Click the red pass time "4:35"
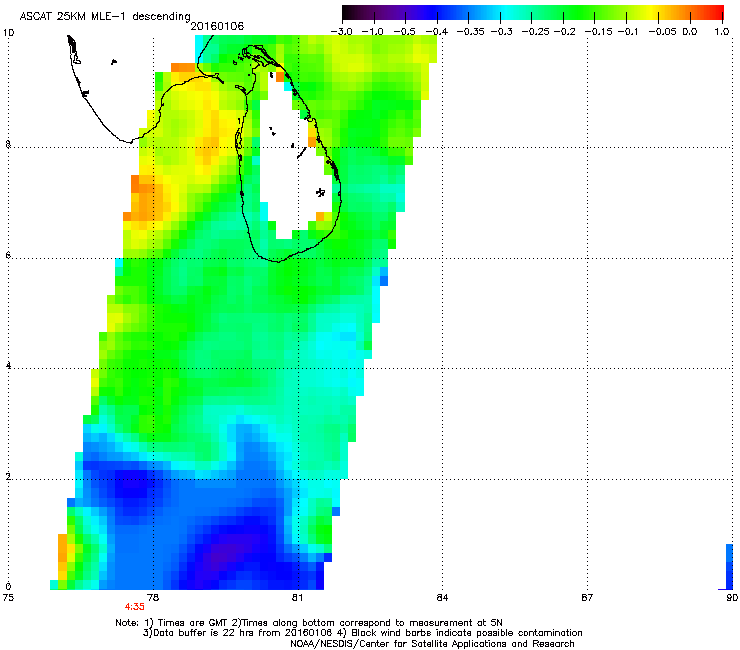The width and height of the screenshot is (740, 650). (x=135, y=607)
